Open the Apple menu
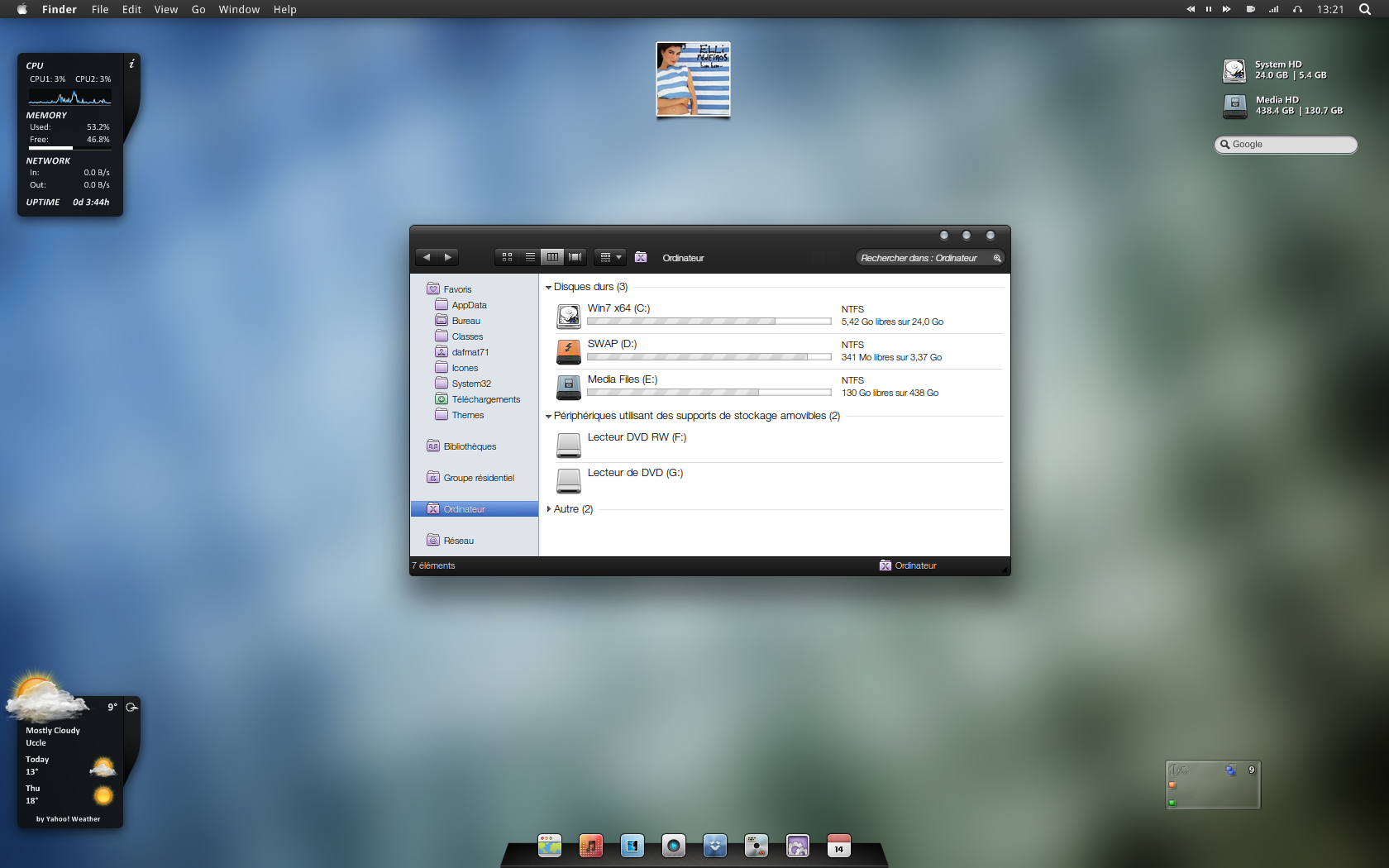This screenshot has height=868, width=1389. click(x=22, y=9)
